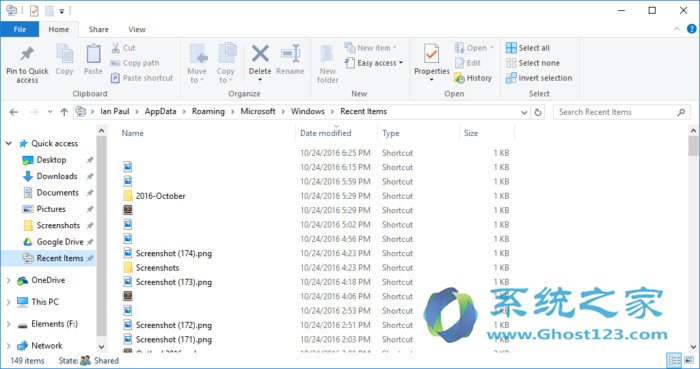Expand the Network tree node
This screenshot has height=369, width=700.
pyautogui.click(x=8, y=346)
